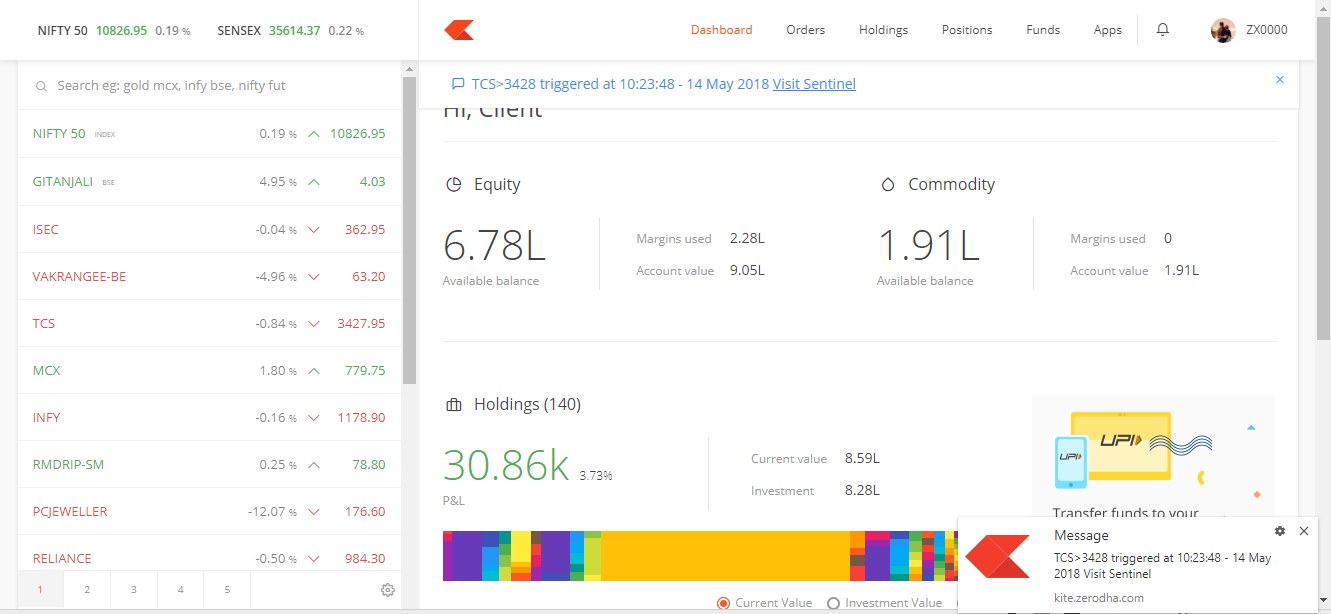Click the Kite logo icon in header
Viewport: 1331px width, 614px height.
pos(459,30)
